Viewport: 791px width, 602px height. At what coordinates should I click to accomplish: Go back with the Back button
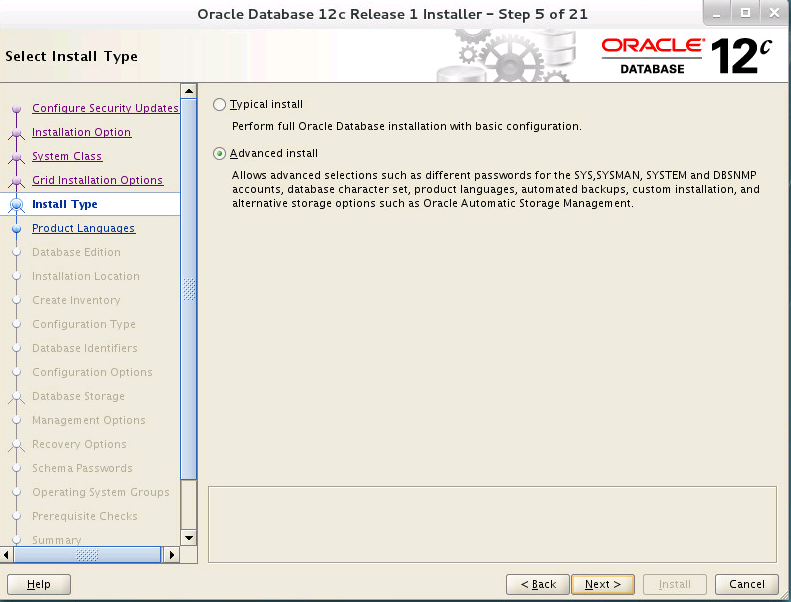click(x=538, y=584)
